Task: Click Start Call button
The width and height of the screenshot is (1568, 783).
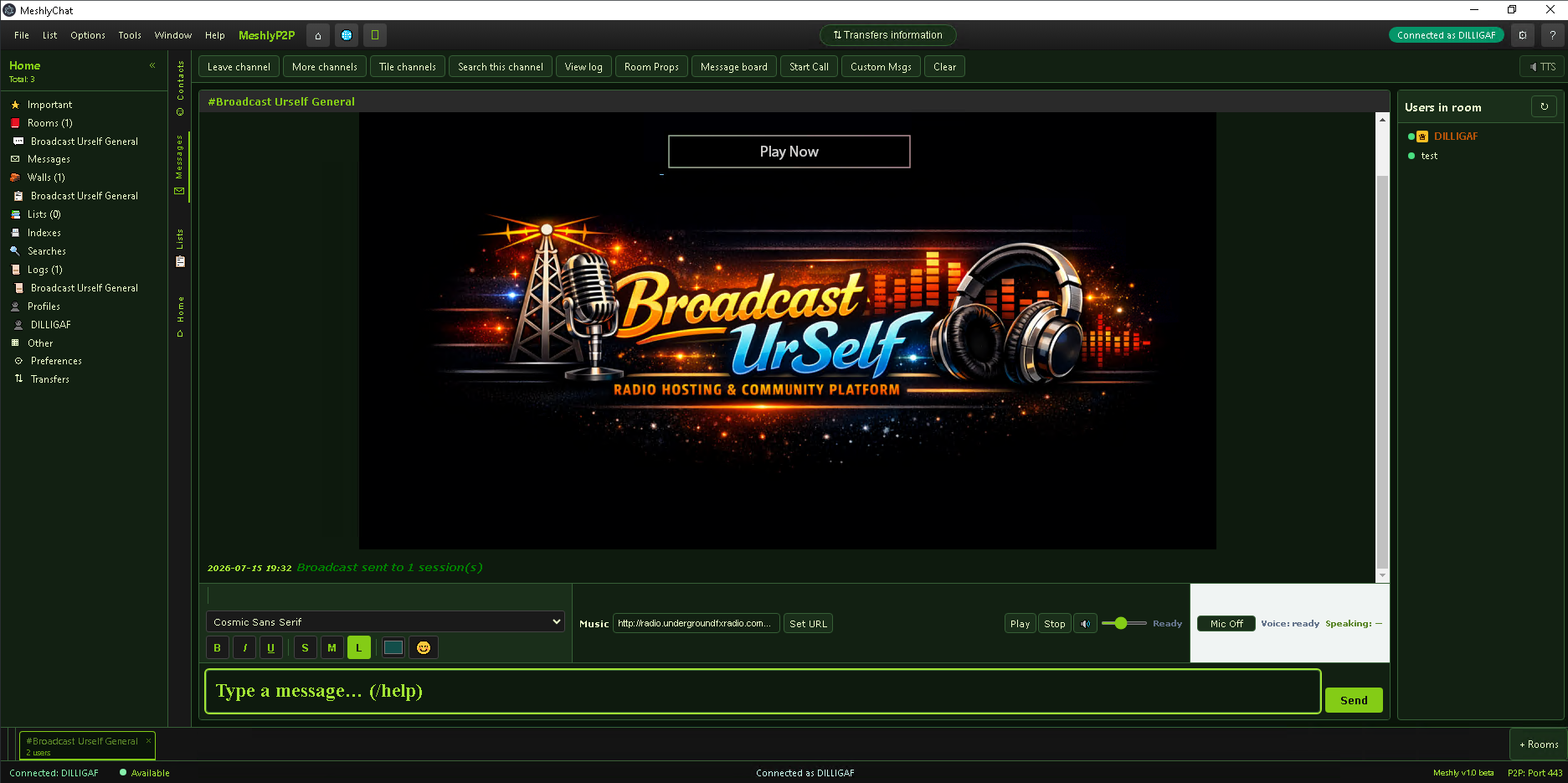Action: (x=809, y=67)
